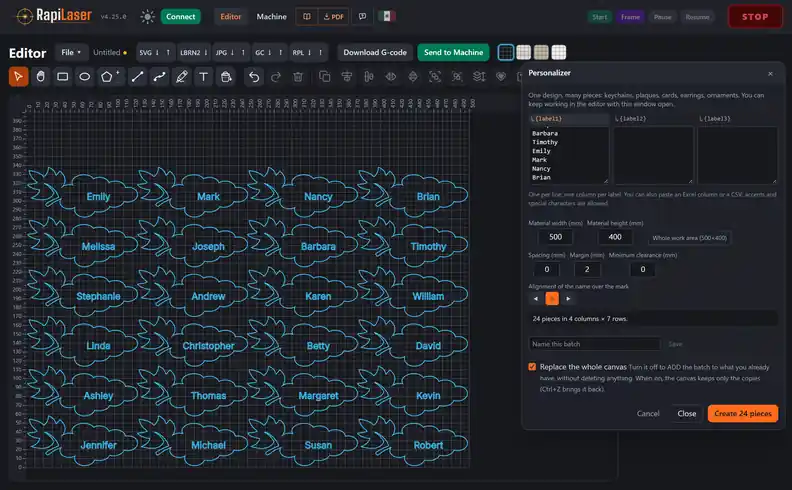Click the layer order icon
This screenshot has width=792, height=490.
point(479,77)
